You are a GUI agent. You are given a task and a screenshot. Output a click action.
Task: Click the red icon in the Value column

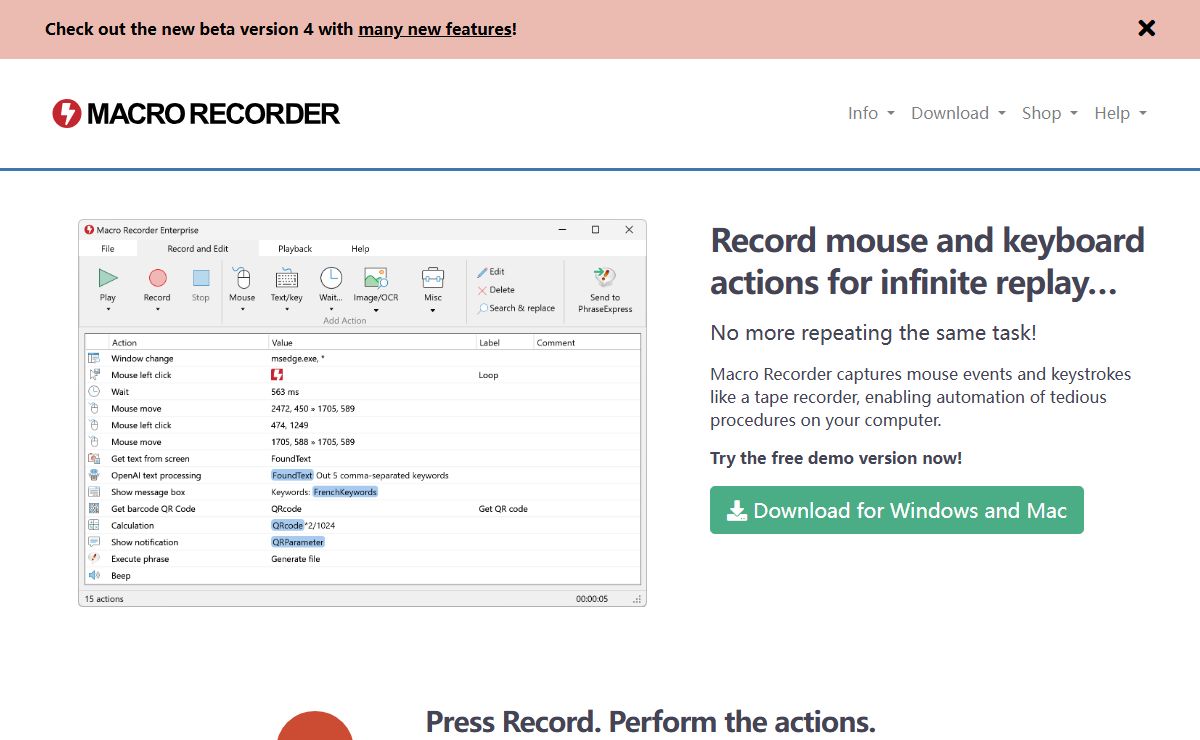[277, 375]
